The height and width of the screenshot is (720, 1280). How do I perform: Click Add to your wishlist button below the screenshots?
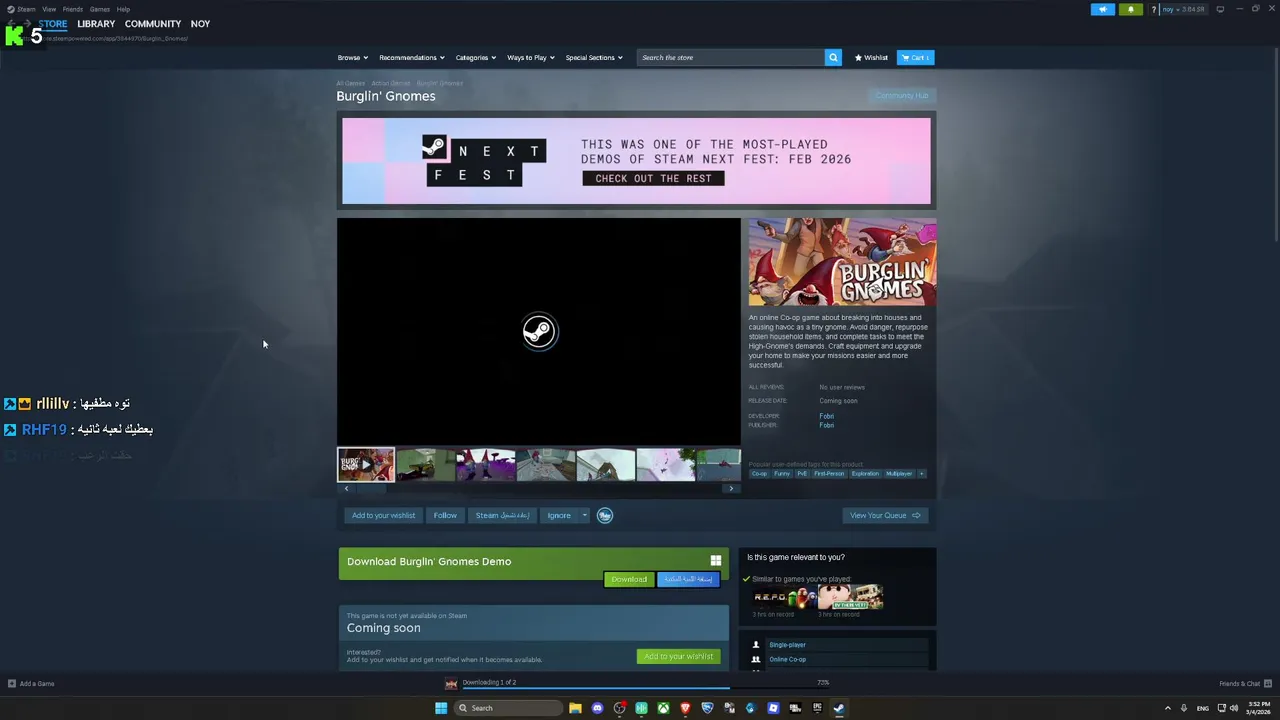click(x=383, y=515)
